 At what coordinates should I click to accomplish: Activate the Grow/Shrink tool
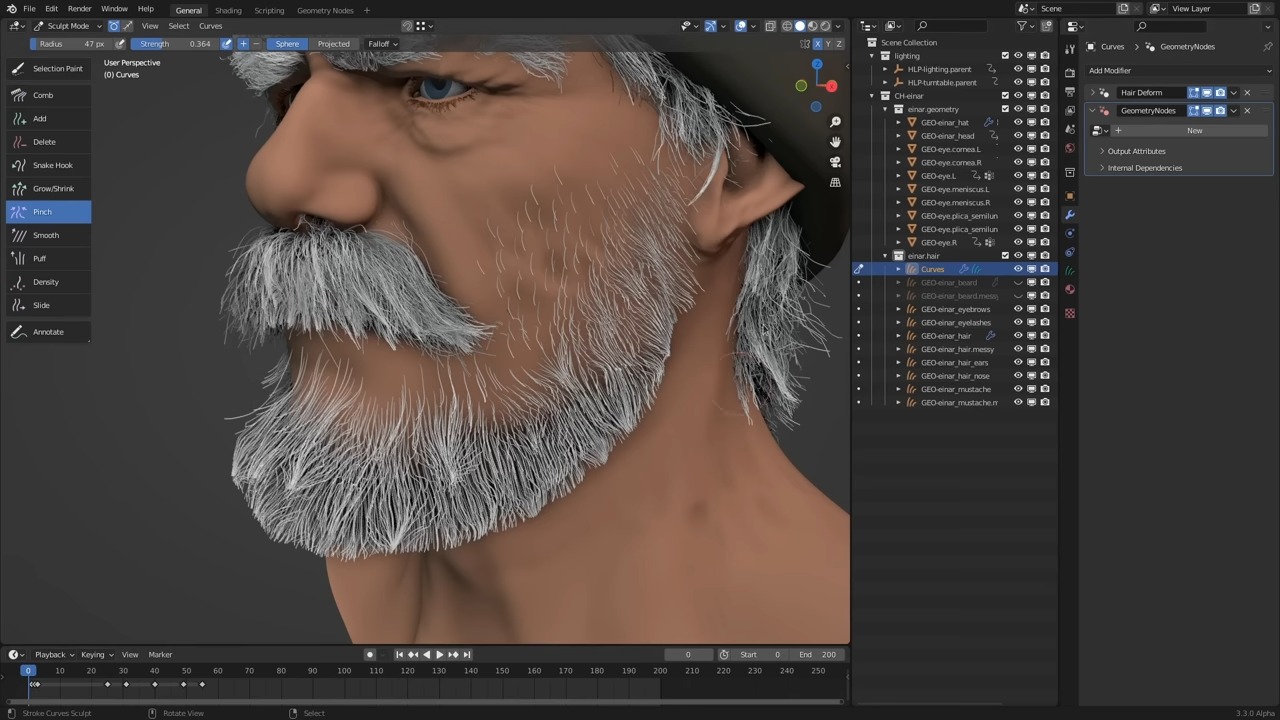pos(53,188)
